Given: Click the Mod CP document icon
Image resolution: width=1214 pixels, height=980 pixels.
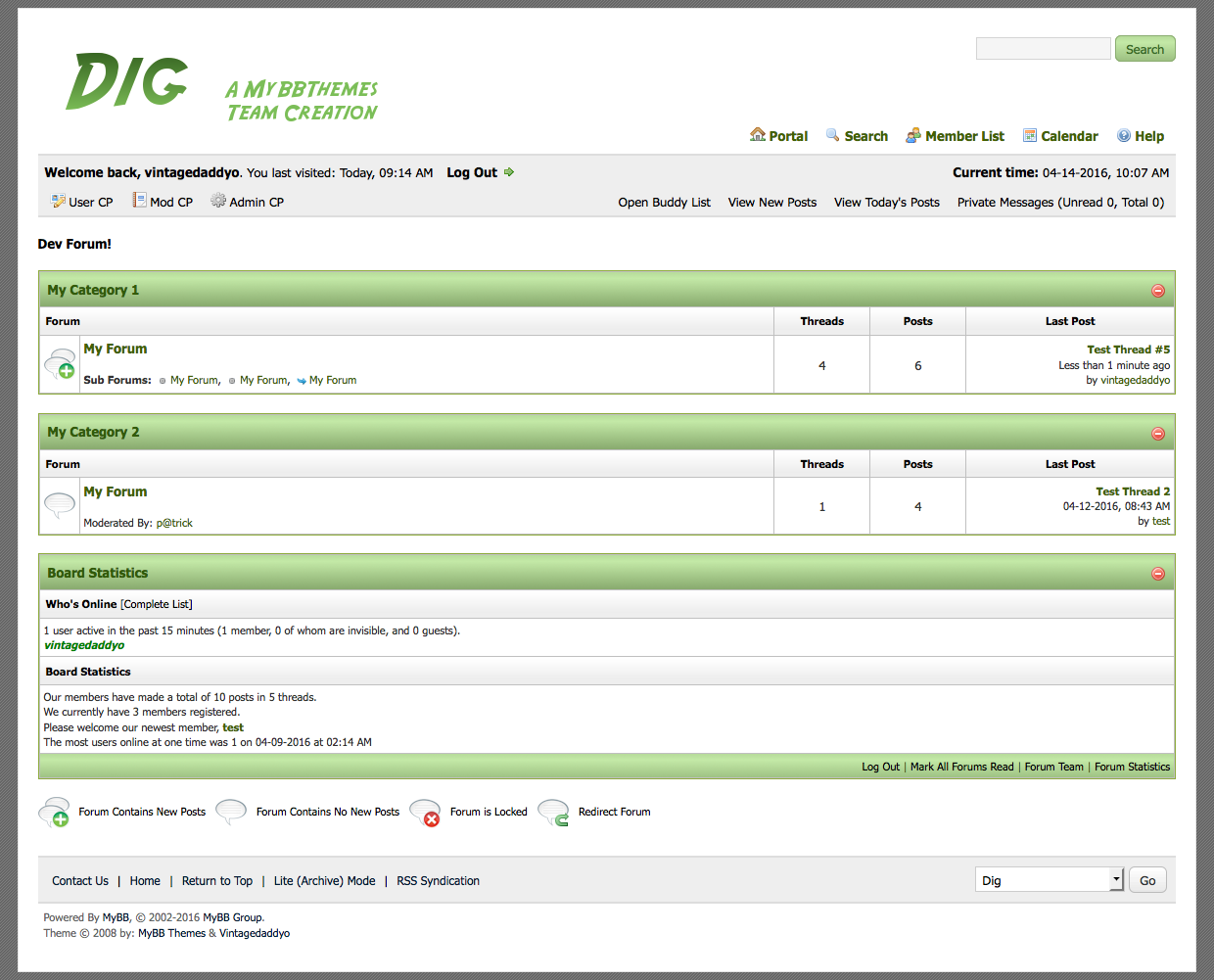Looking at the screenshot, I should tap(140, 200).
